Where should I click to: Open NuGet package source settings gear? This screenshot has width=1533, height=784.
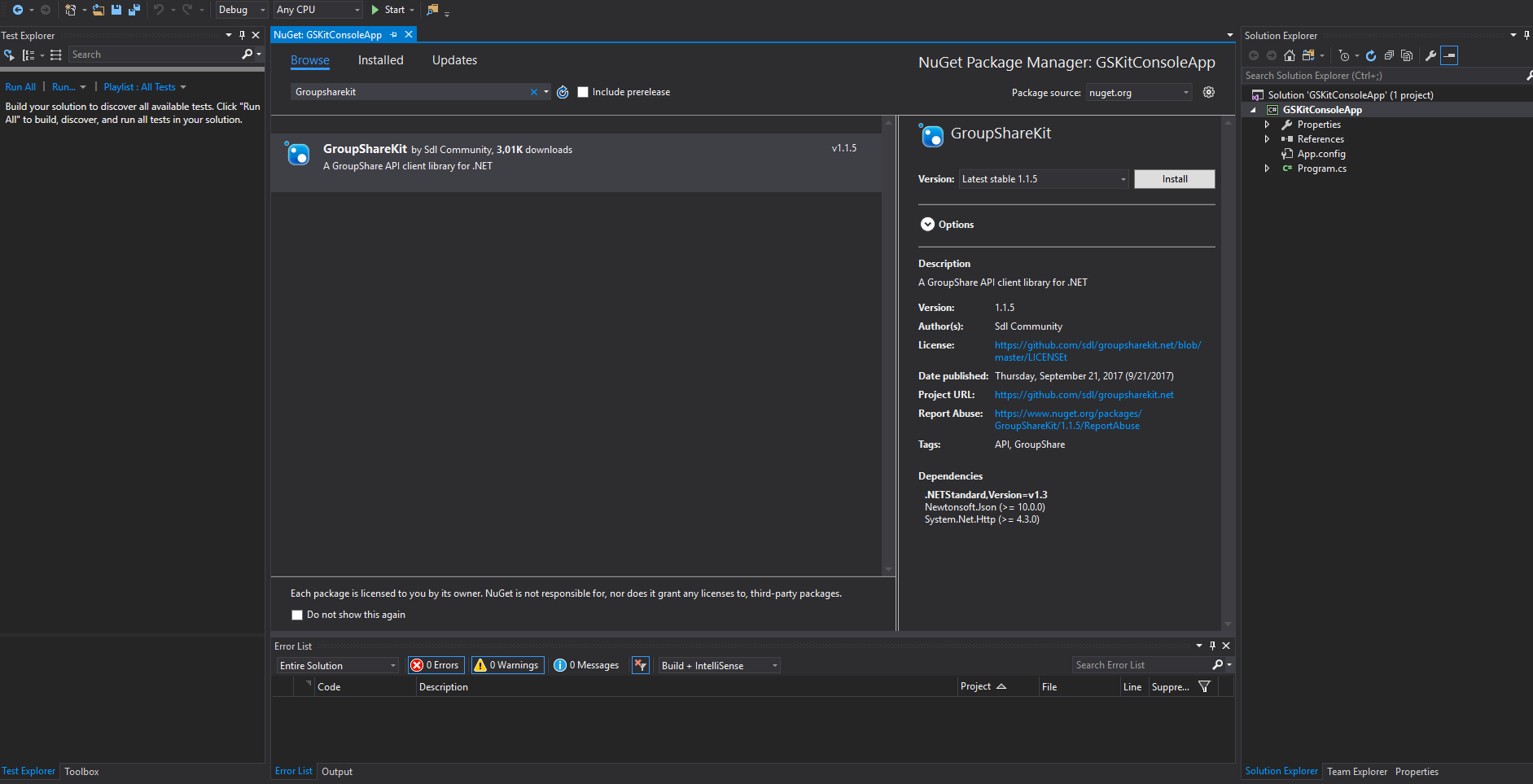click(1209, 92)
